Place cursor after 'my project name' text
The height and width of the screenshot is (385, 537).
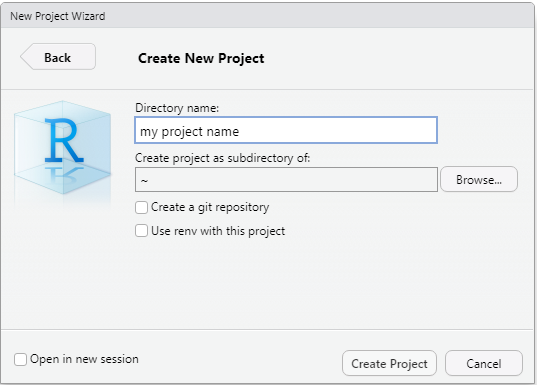point(240,132)
